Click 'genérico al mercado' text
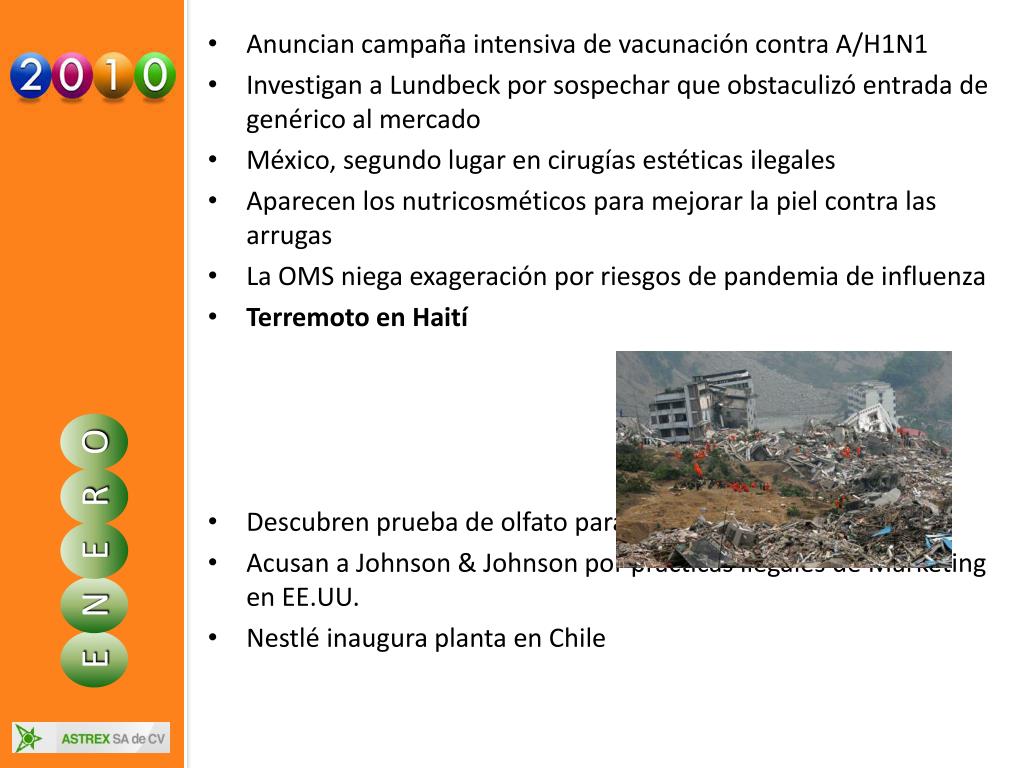 [363, 120]
